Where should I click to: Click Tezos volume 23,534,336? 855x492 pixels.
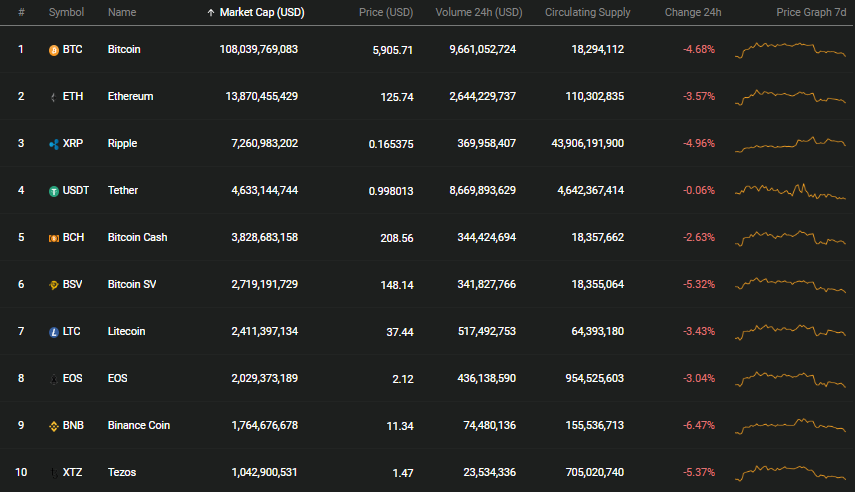[490, 472]
